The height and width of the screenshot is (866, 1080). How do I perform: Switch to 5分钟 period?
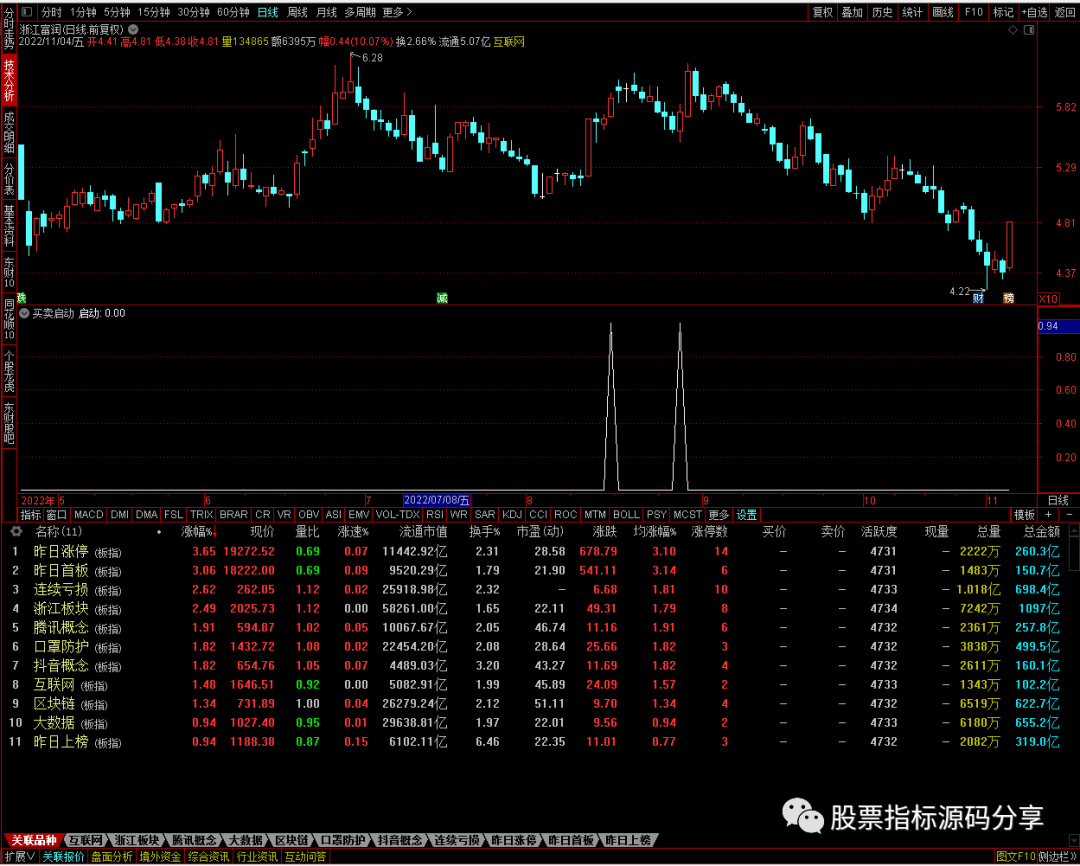117,12
